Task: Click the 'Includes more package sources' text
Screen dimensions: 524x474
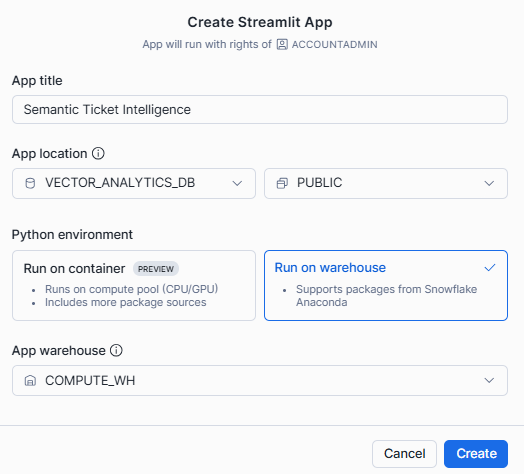Action: pyautogui.click(x=126, y=302)
